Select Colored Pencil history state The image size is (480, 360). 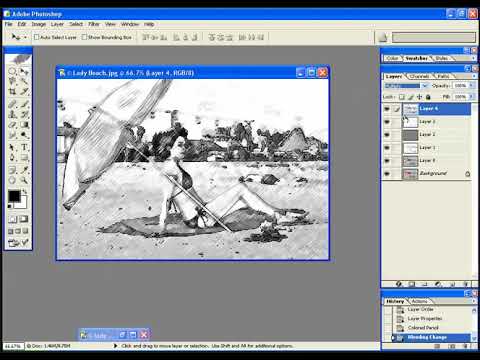click(423, 328)
